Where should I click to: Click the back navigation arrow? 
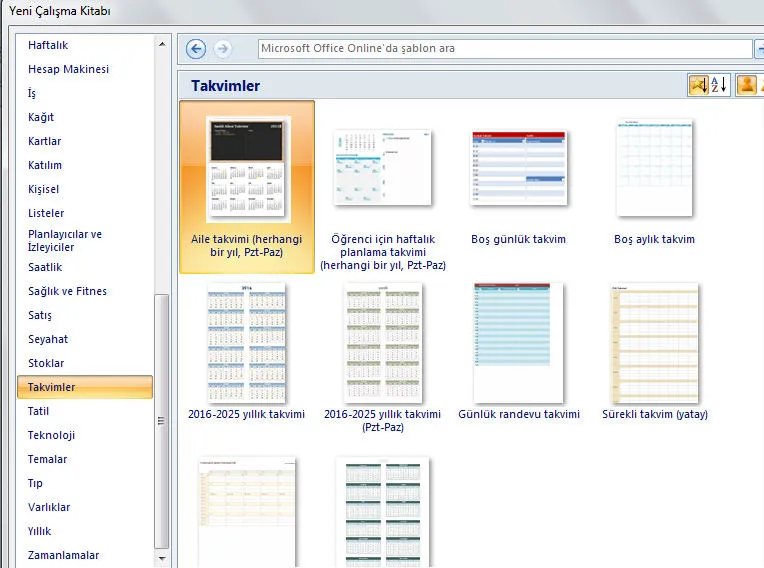[x=196, y=49]
